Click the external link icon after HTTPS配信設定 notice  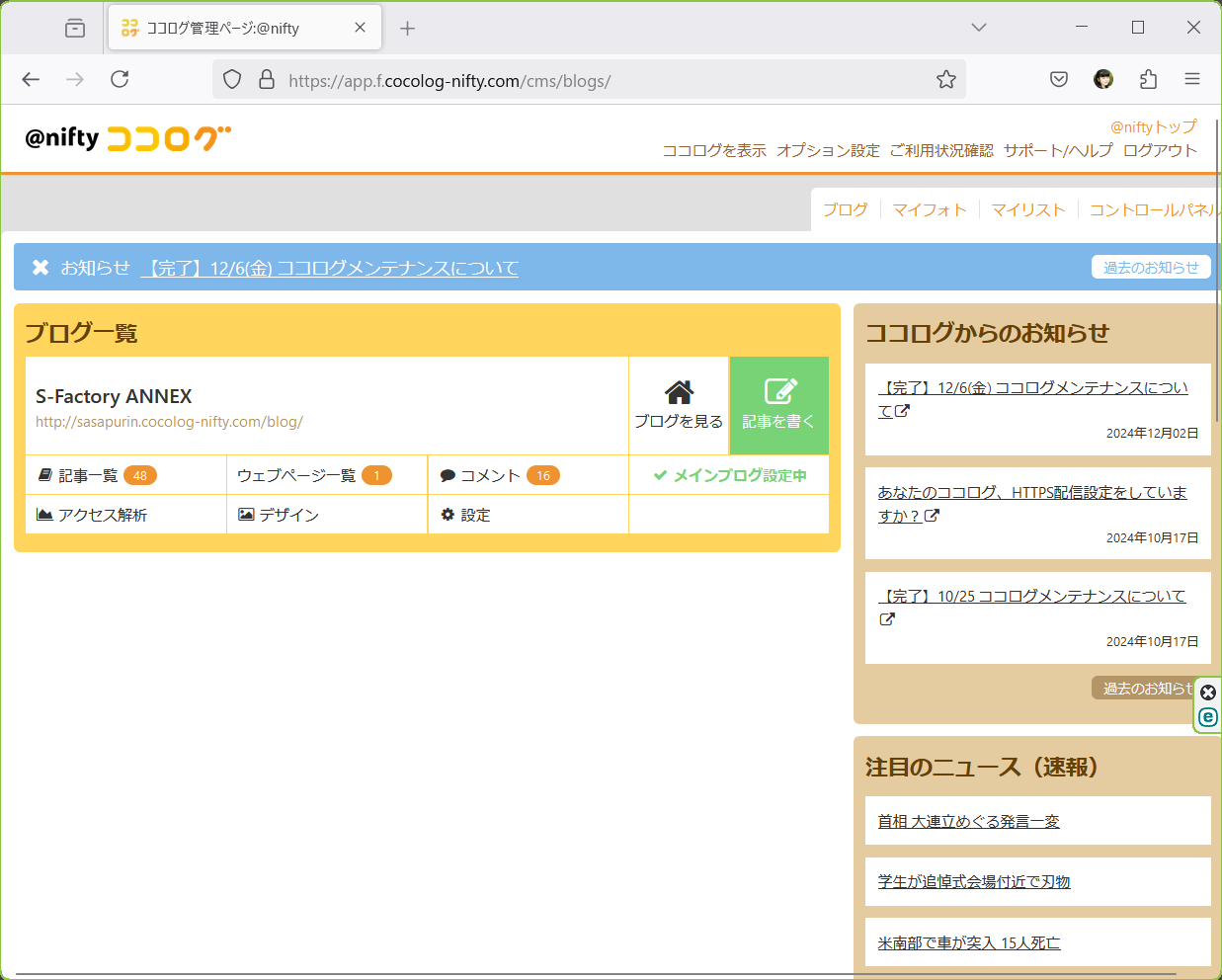932,516
